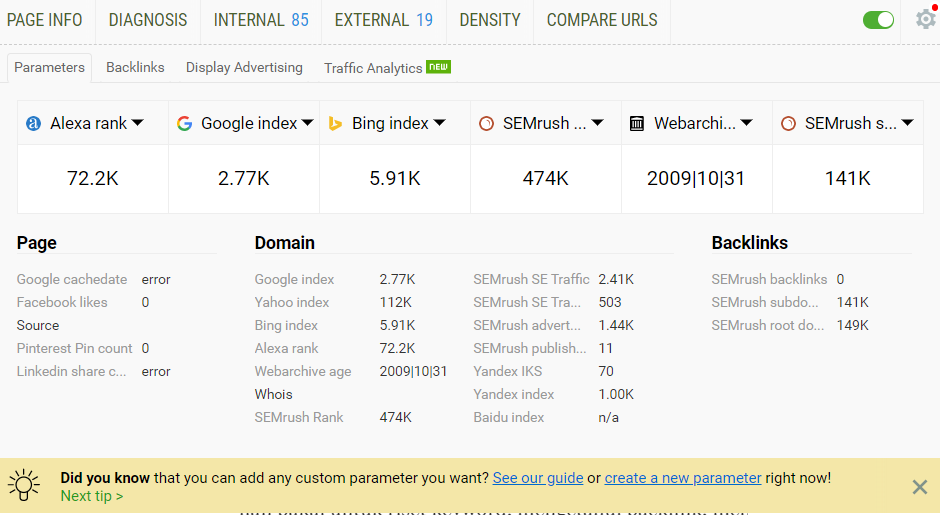The width and height of the screenshot is (940, 515).
Task: Open the settings gear icon
Action: click(x=926, y=19)
